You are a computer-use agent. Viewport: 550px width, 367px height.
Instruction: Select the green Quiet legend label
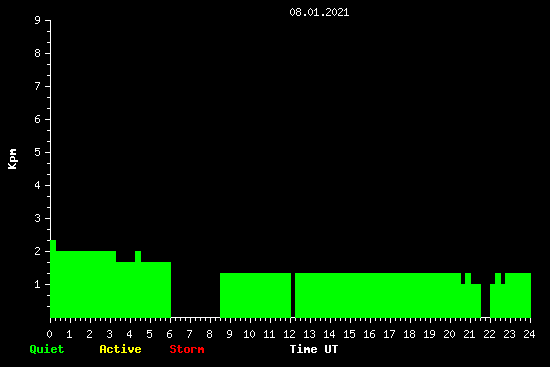47,349
